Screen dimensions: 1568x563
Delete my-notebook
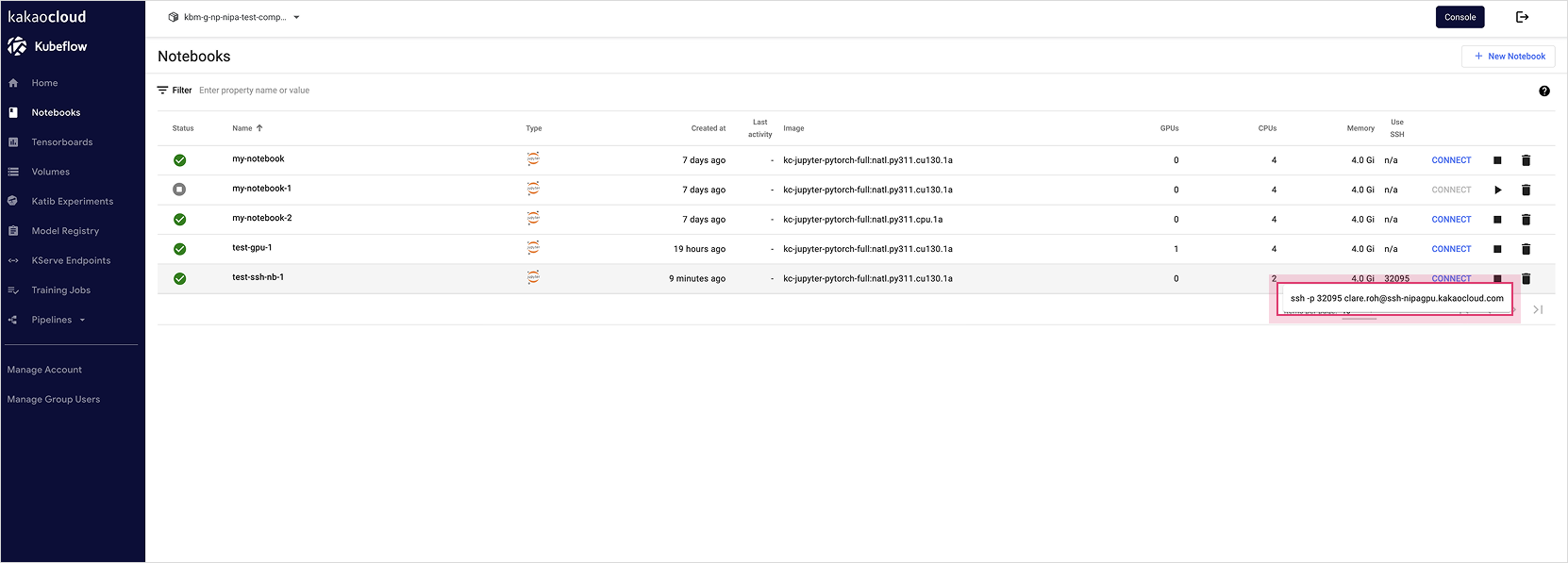tap(1526, 160)
